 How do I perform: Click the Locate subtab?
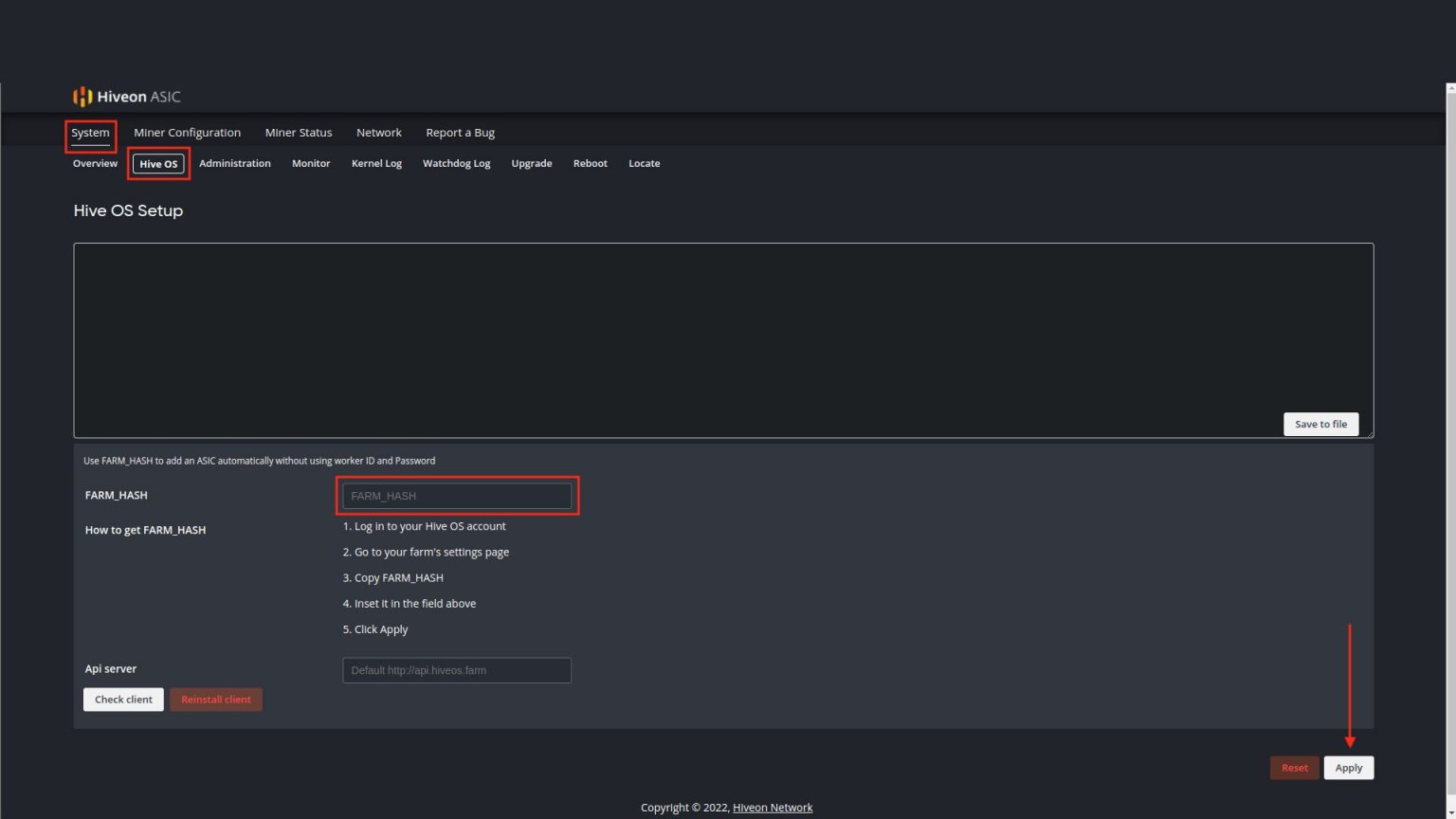(644, 164)
